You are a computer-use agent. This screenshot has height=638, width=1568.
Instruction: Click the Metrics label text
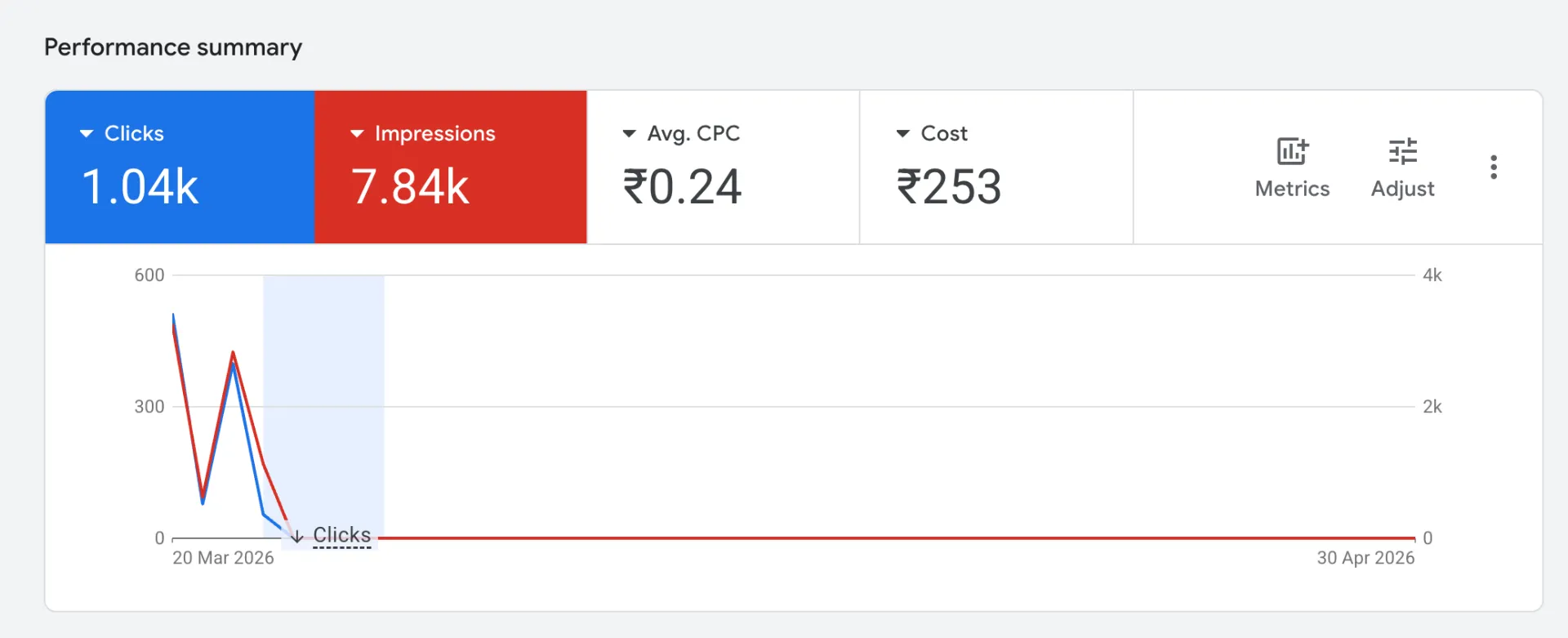coord(1292,189)
